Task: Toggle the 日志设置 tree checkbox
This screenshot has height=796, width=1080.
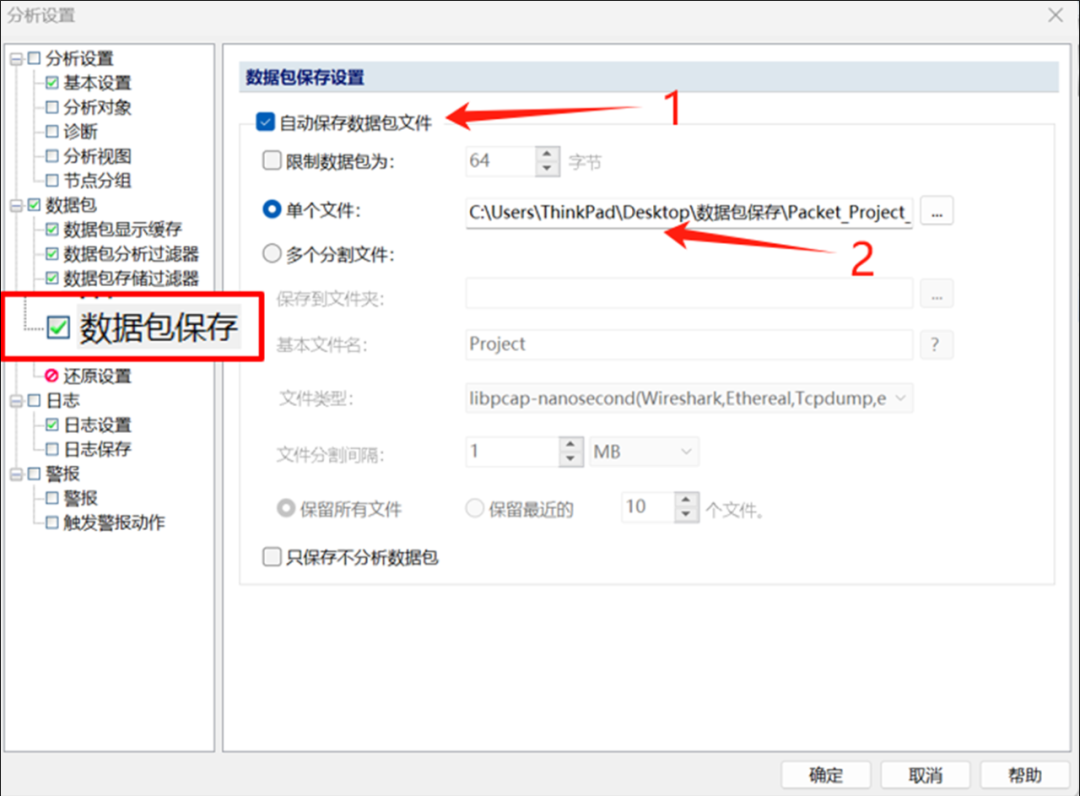Action: (x=52, y=425)
